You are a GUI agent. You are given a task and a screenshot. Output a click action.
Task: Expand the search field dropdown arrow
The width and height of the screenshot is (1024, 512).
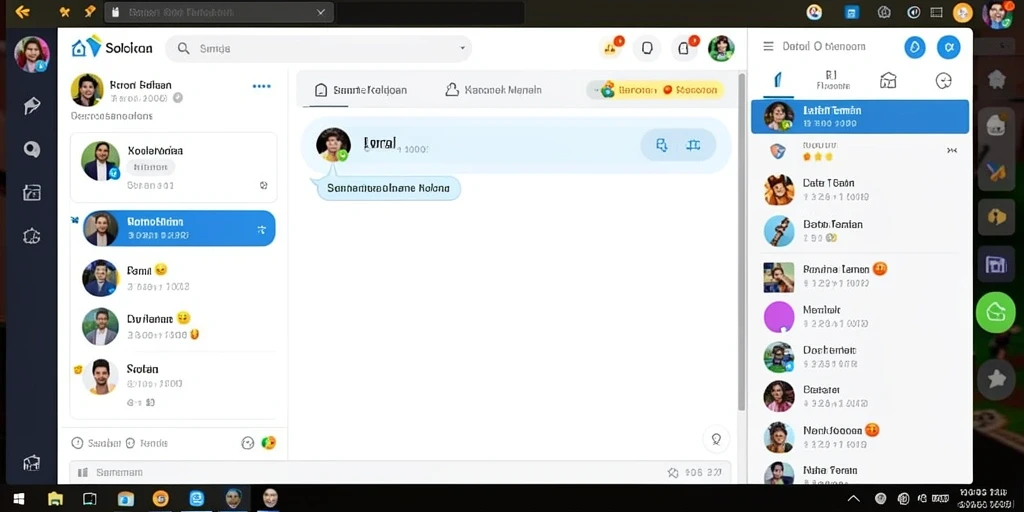coord(462,48)
